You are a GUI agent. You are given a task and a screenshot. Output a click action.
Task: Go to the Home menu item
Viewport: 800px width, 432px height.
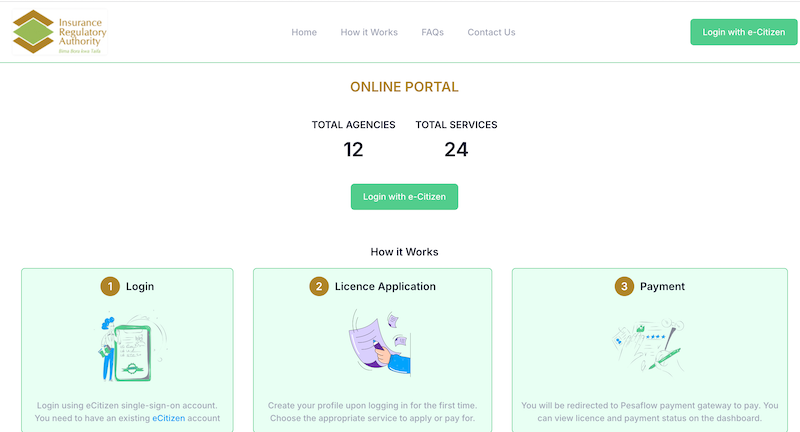coord(304,32)
